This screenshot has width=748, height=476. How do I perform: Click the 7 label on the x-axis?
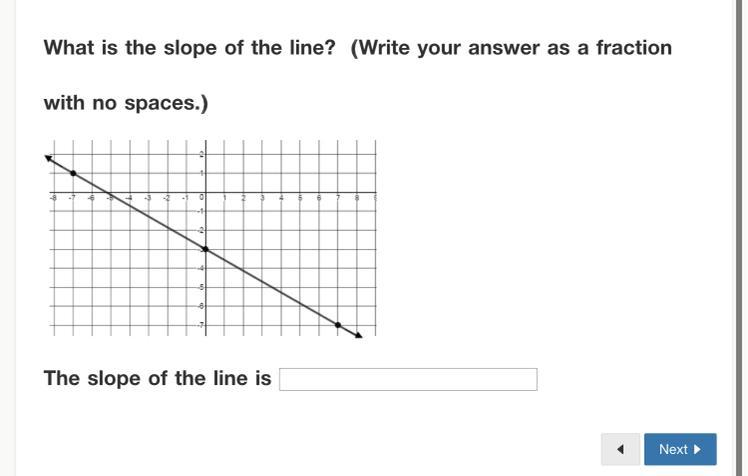tap(338, 198)
